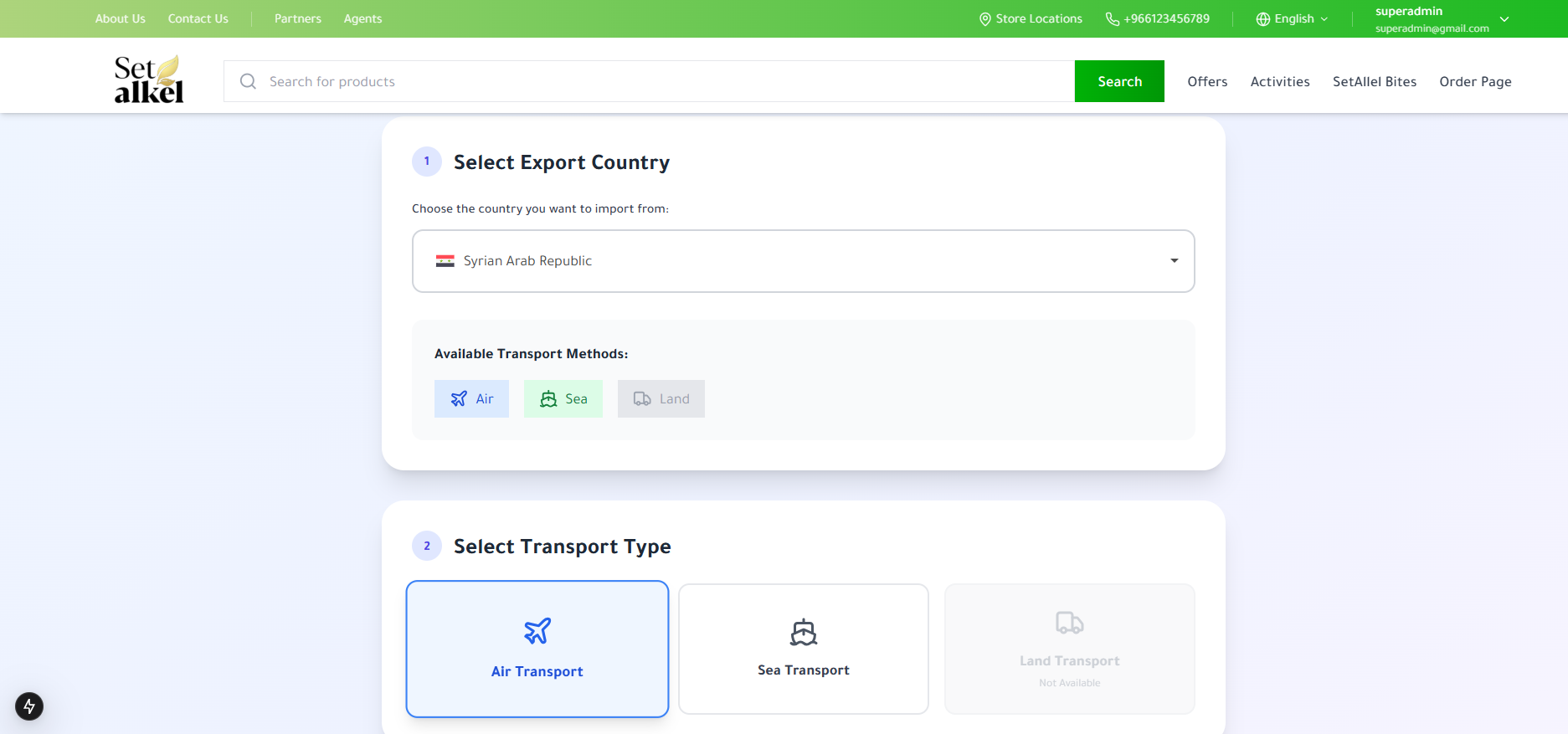
Task: Go to Contact Us
Action: [198, 18]
